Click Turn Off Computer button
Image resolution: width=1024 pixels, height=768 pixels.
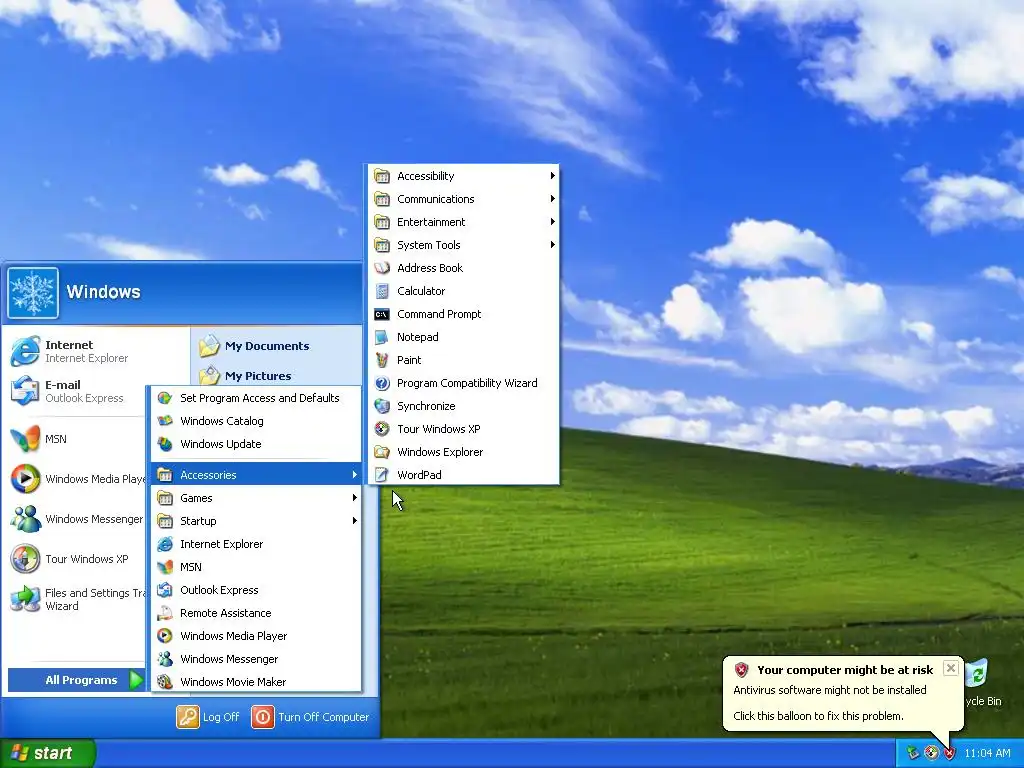click(310, 717)
